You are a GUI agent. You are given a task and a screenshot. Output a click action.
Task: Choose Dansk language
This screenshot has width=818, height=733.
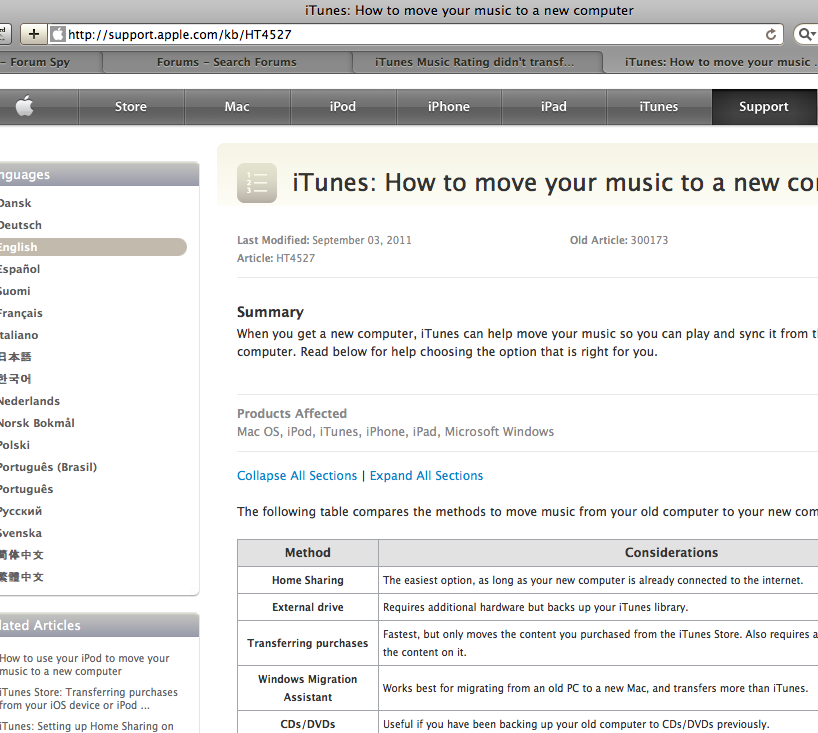15,203
